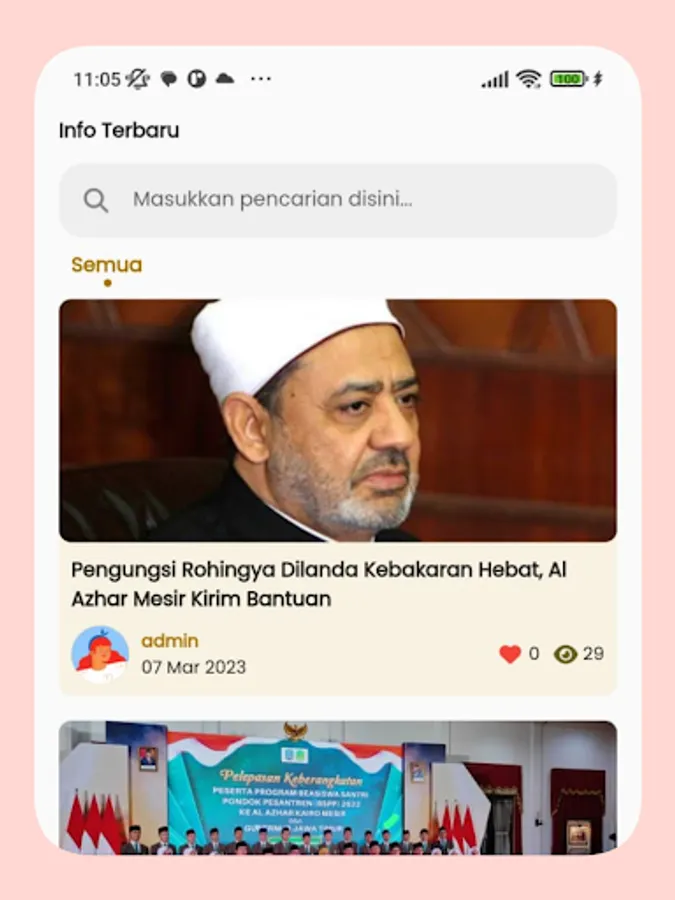Tap the eye views icon
This screenshot has height=900, width=675.
click(565, 654)
